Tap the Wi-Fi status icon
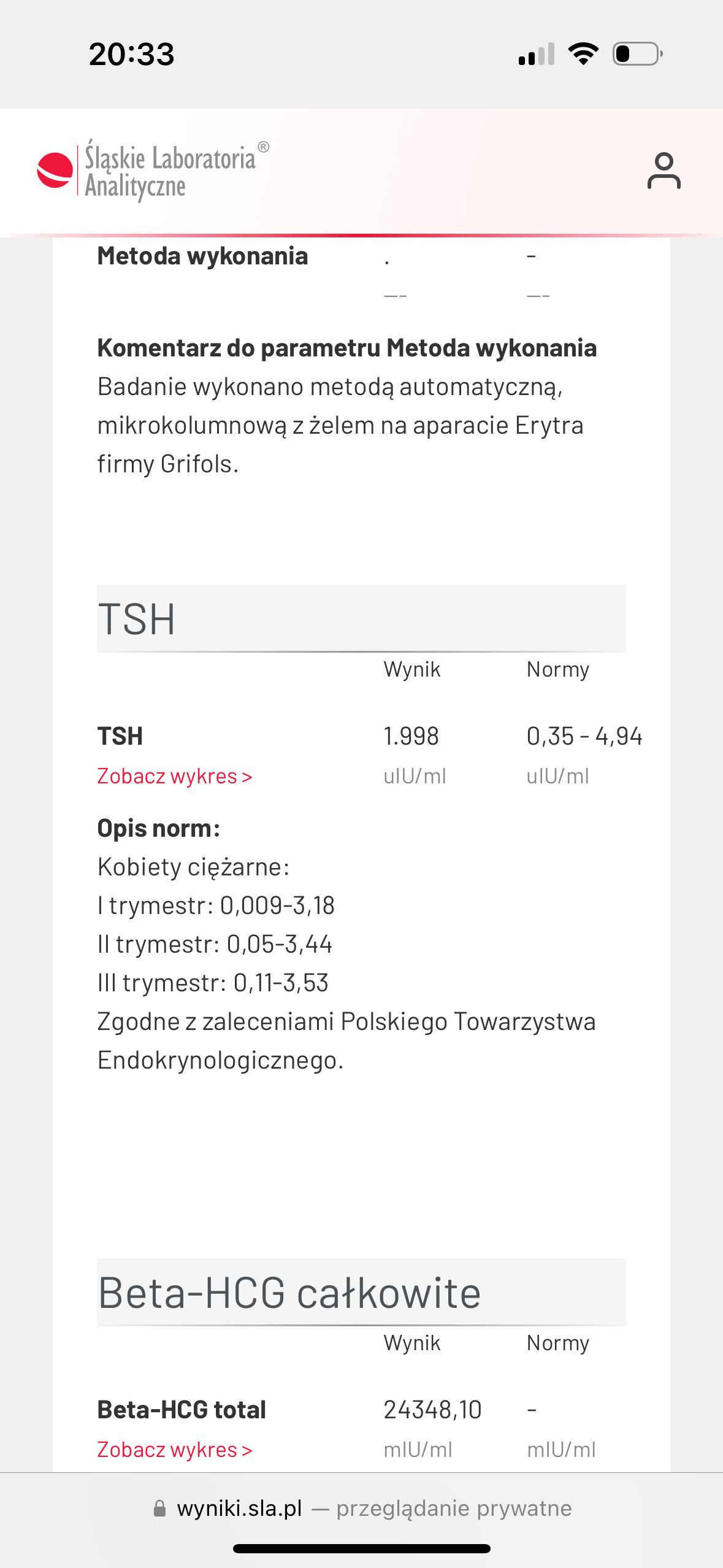The image size is (723, 1568). pyautogui.click(x=583, y=54)
